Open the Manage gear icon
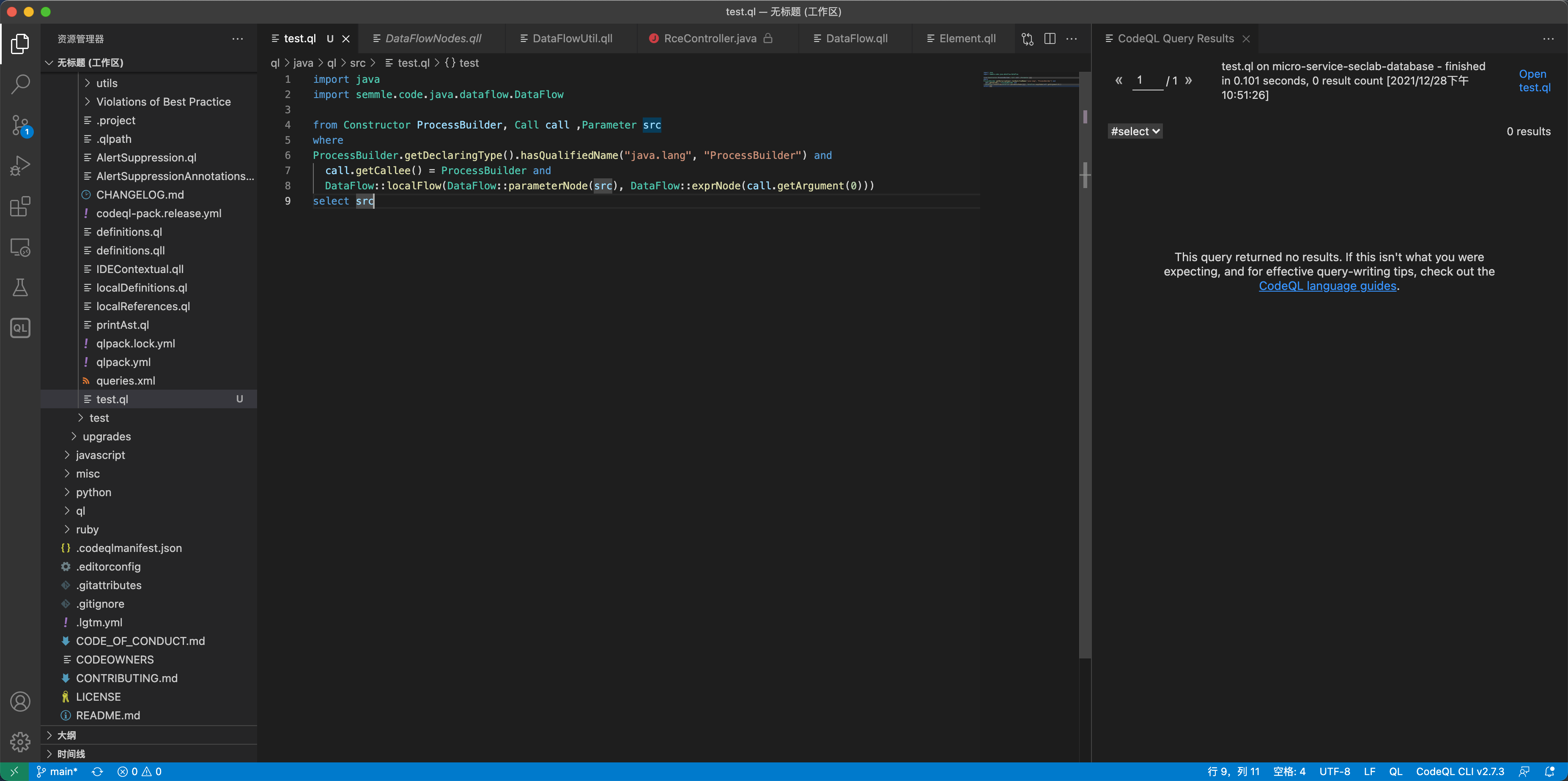Screen dimensions: 1568x781 point(20,741)
